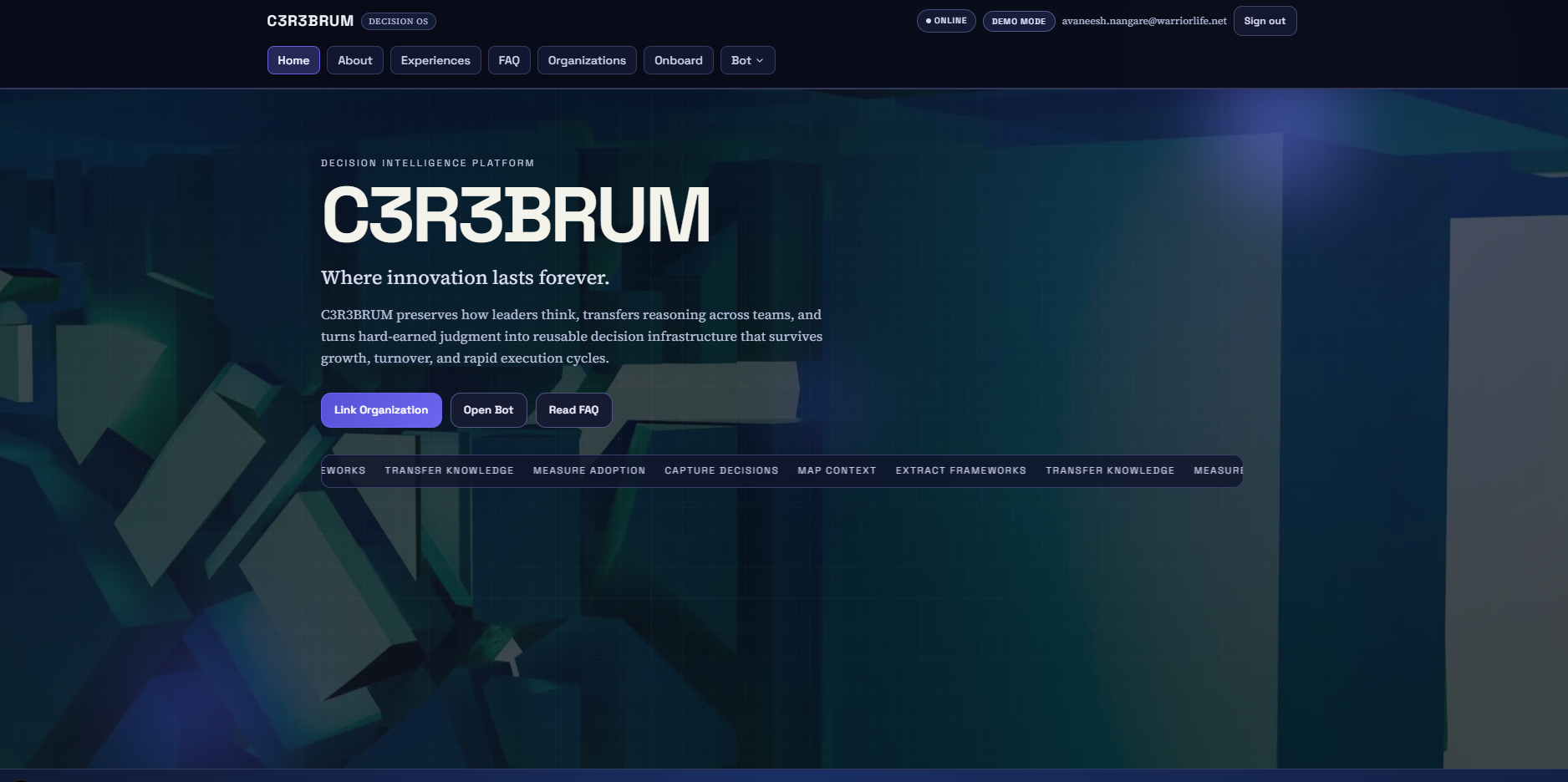This screenshot has width=1568, height=782.
Task: Click the Sign out button
Action: (1265, 21)
